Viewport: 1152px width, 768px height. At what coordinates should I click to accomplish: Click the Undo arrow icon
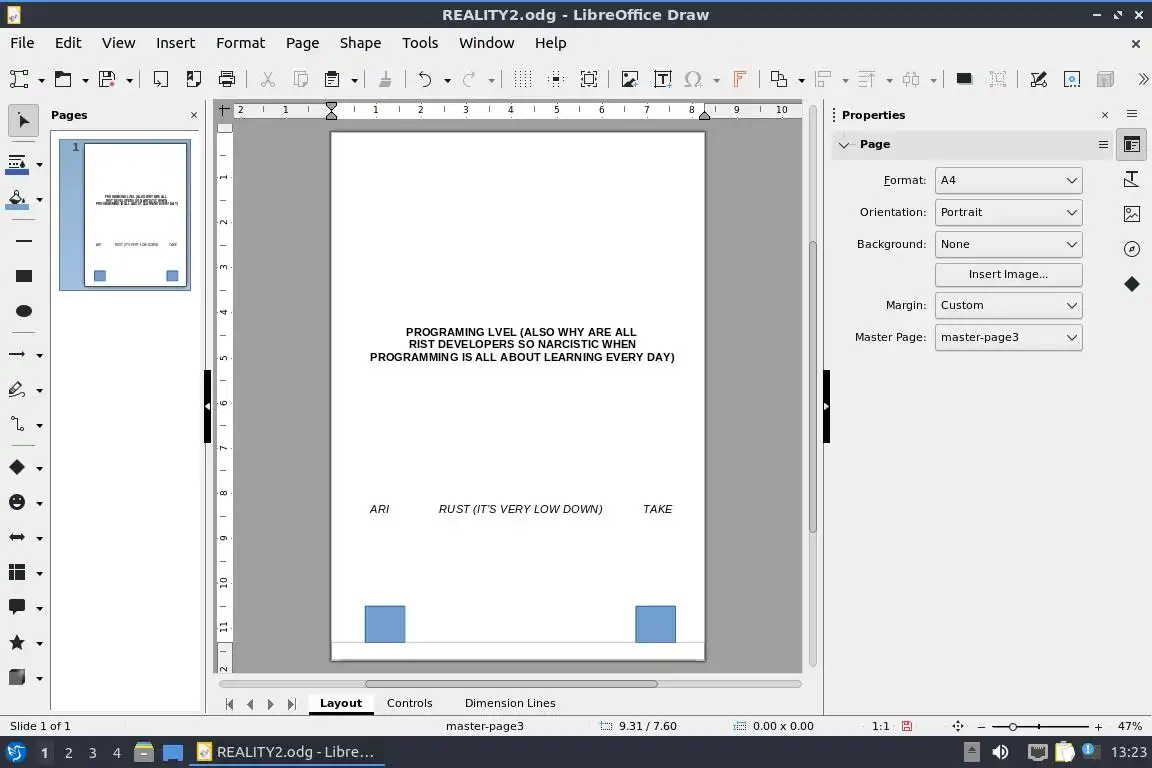[425, 79]
